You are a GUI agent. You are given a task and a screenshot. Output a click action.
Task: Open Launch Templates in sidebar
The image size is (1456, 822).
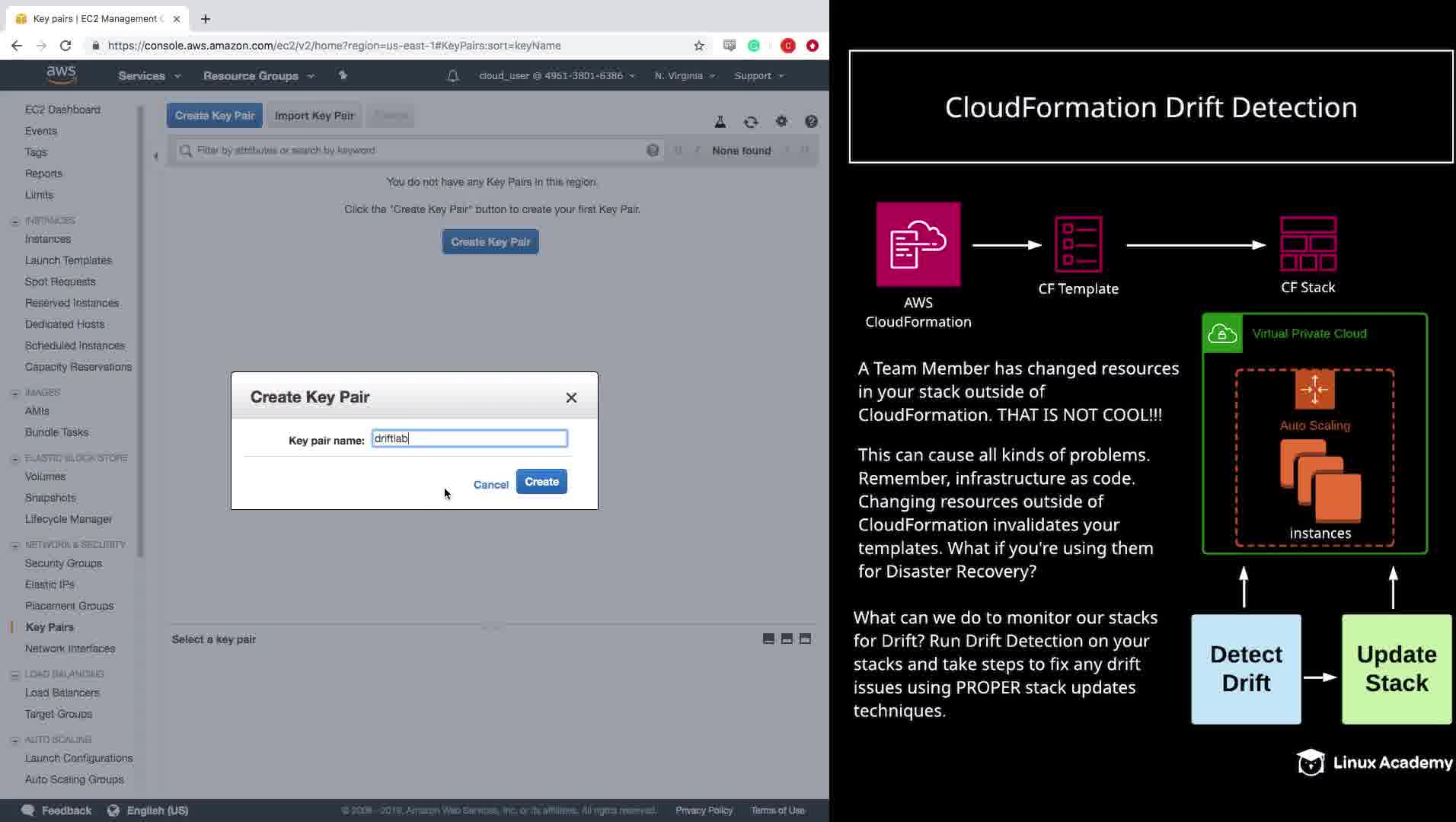click(68, 260)
